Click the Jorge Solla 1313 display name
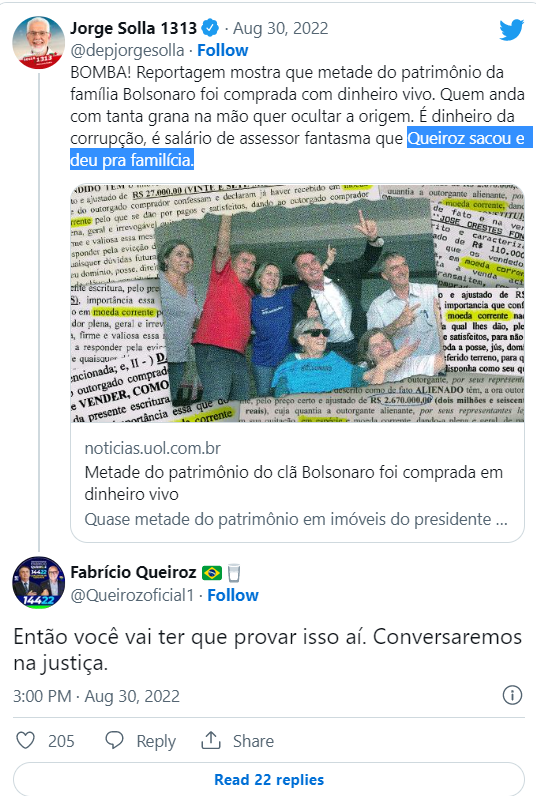The image size is (536, 796). tap(133, 28)
